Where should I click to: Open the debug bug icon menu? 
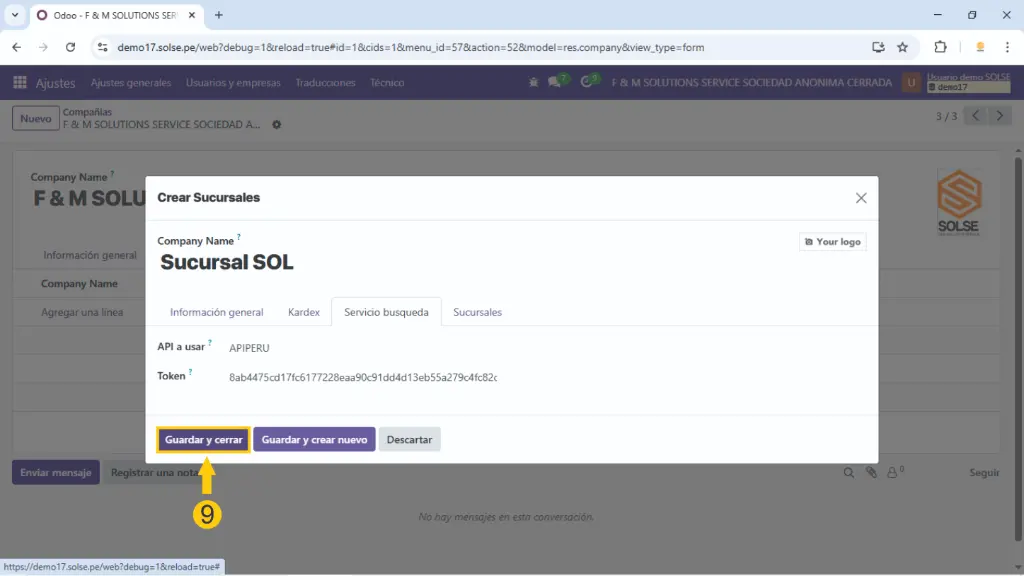coord(533,83)
